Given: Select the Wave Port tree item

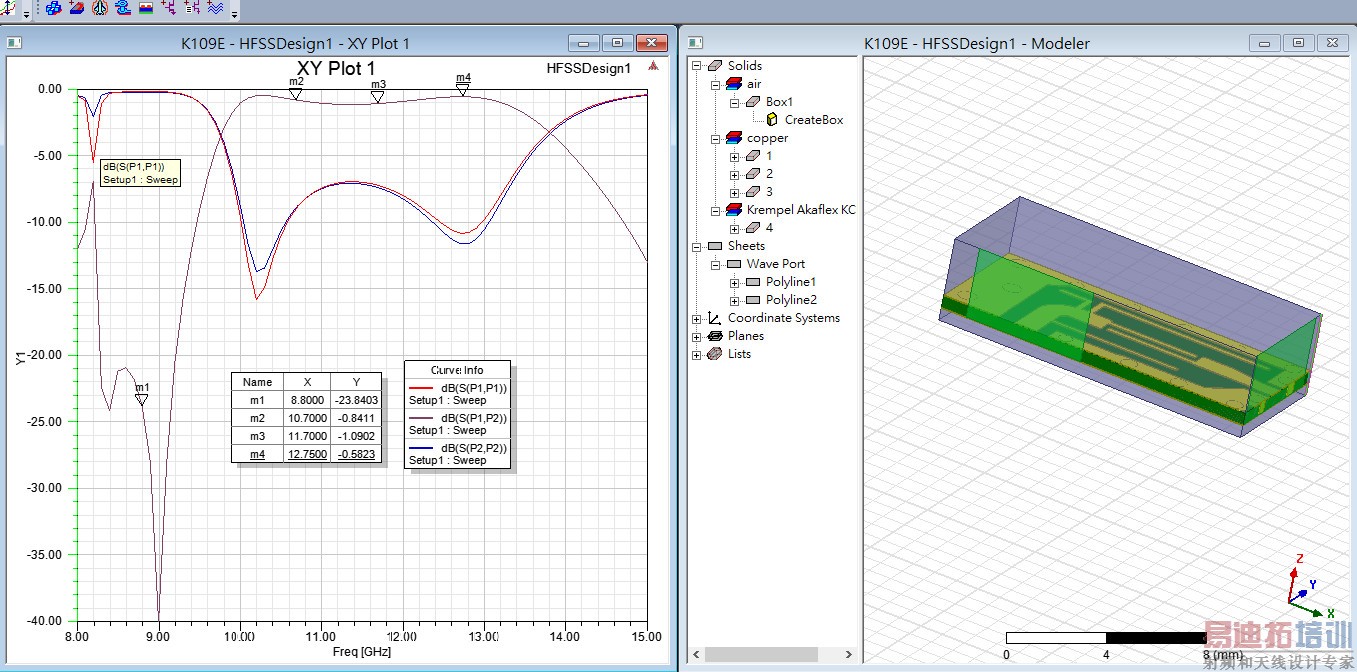Looking at the screenshot, I should pyautogui.click(x=775, y=264).
